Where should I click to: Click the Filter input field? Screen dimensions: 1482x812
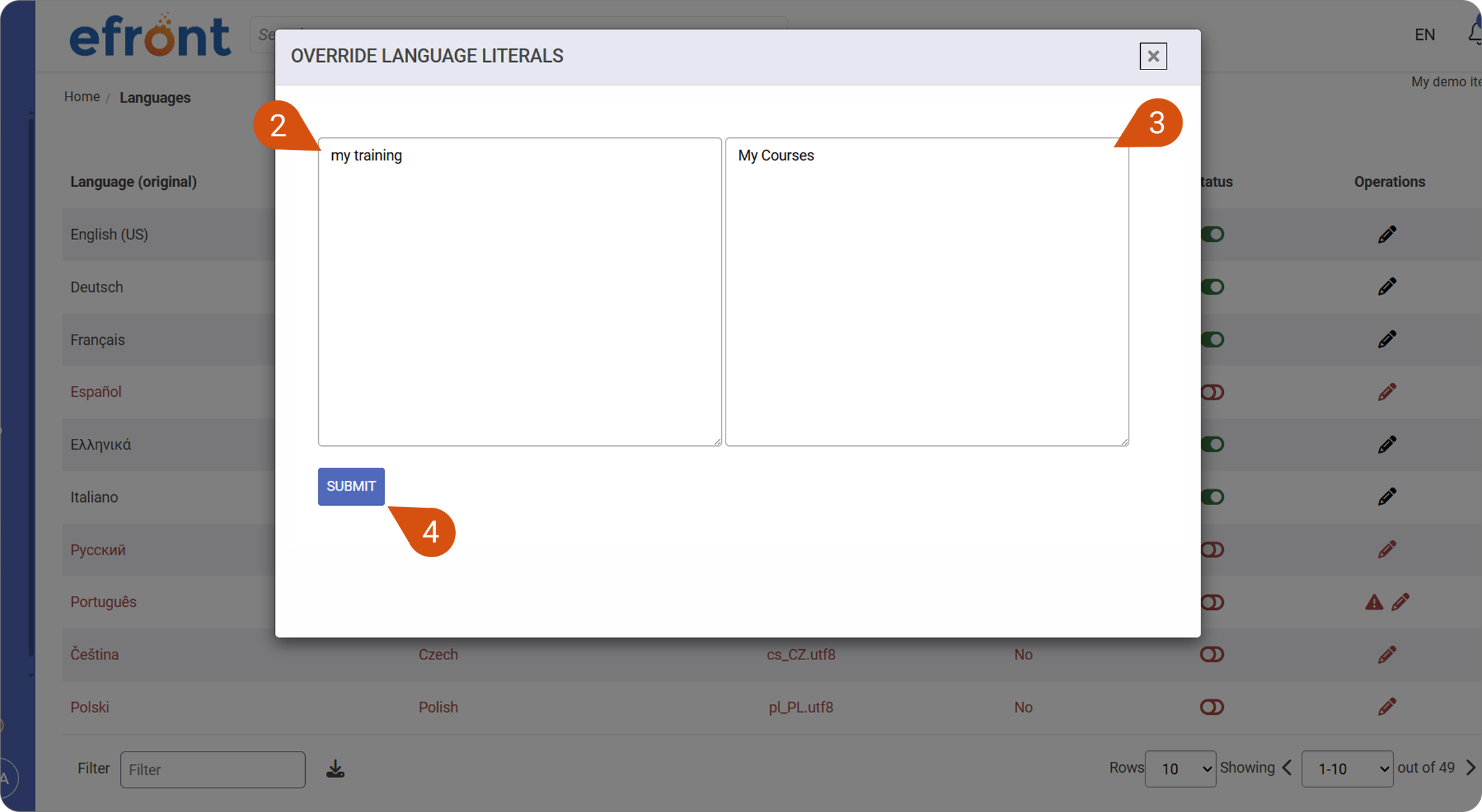[x=212, y=770]
